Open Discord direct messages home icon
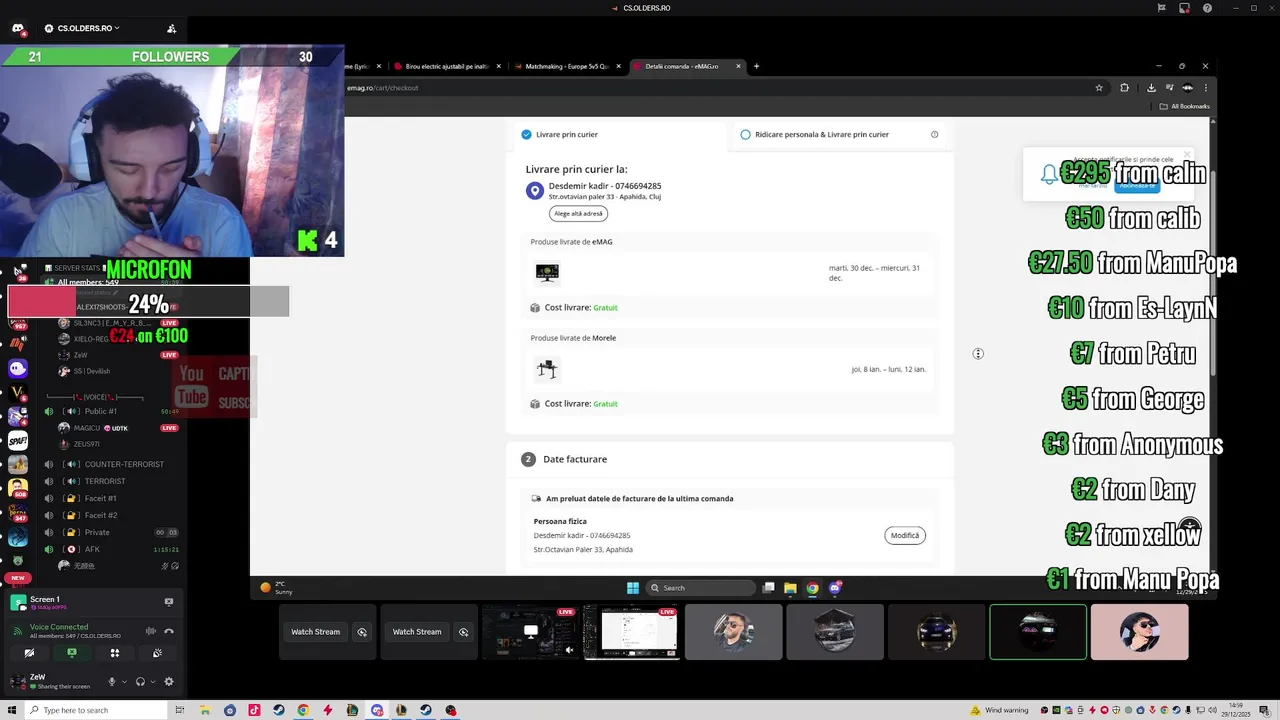 point(18,28)
